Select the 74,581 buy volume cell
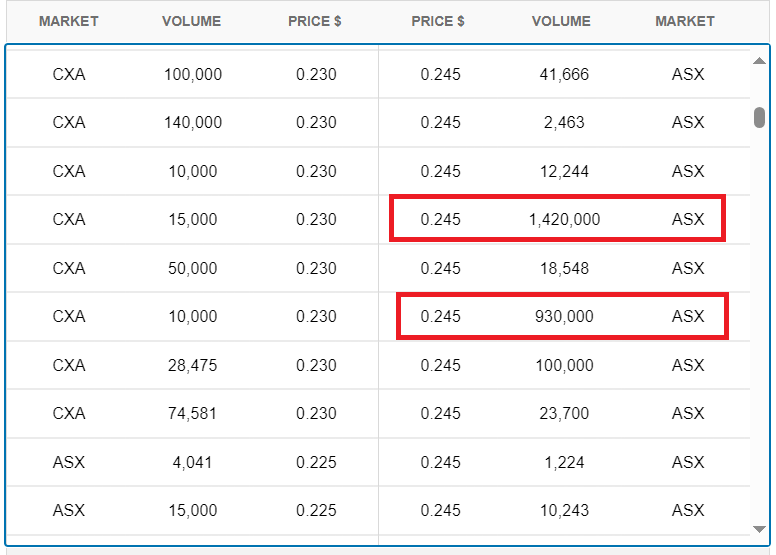The image size is (776, 555). pyautogui.click(x=192, y=413)
